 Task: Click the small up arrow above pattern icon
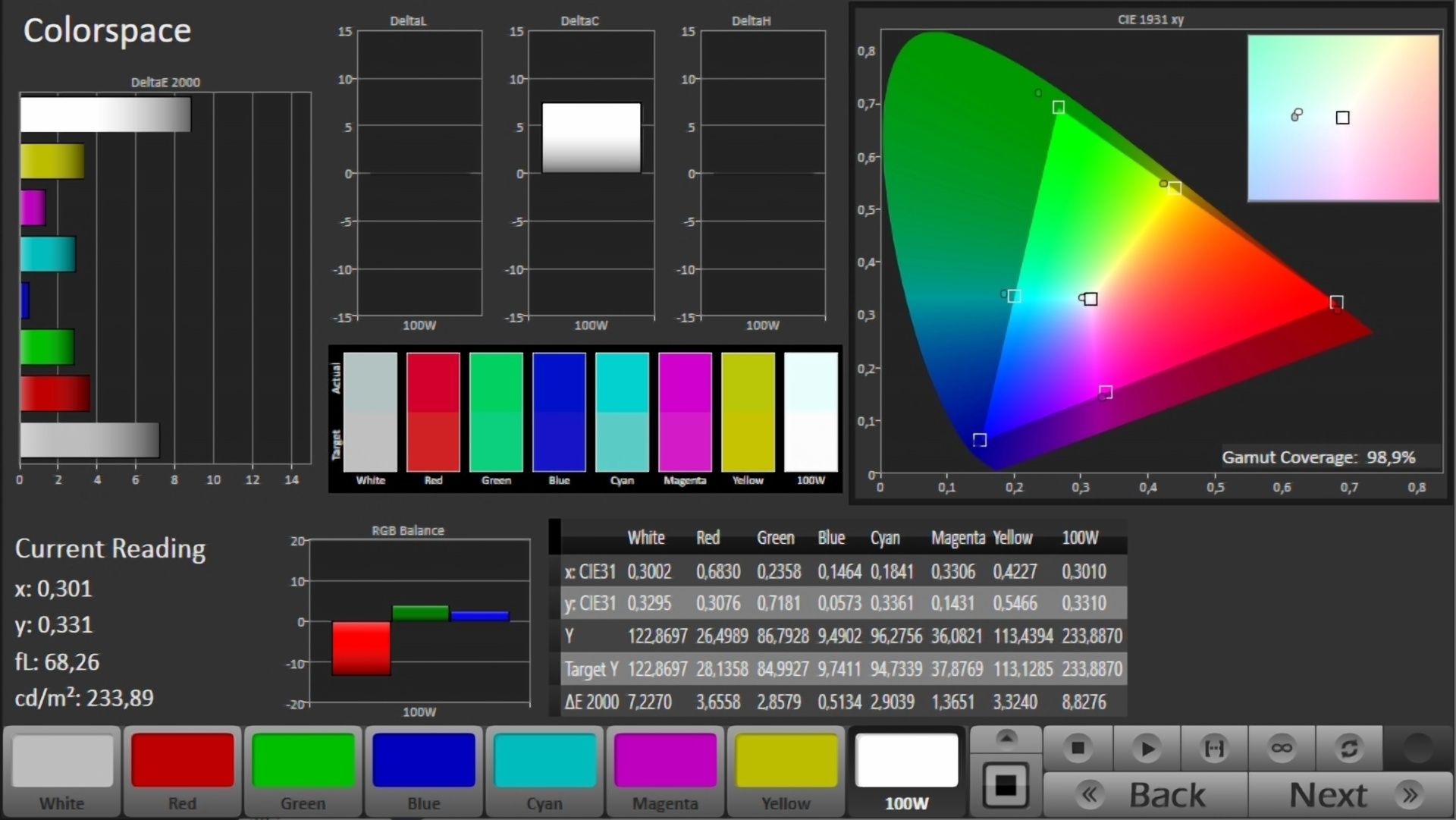coord(1006,737)
